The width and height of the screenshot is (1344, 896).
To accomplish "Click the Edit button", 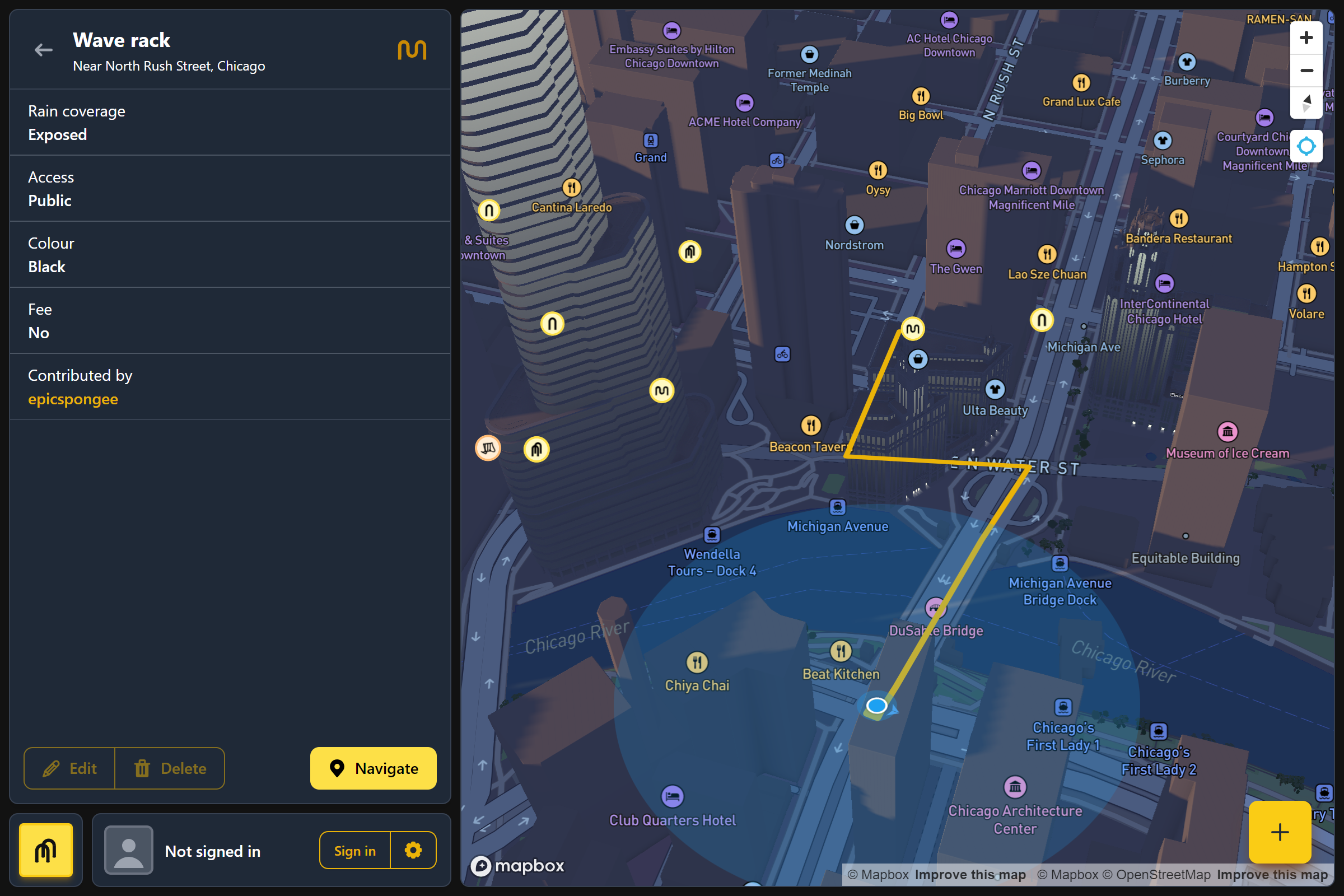I will pyautogui.click(x=69, y=768).
